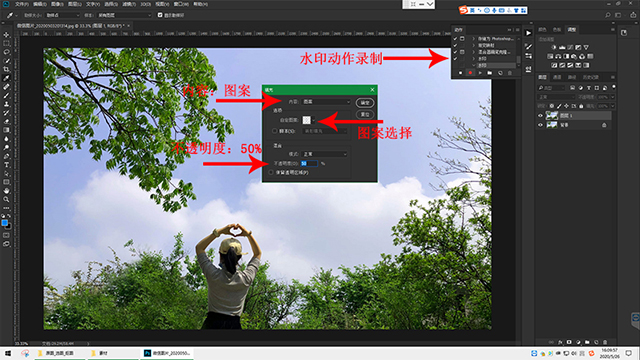640x360 pixels.
Task: Click the play action triangle in Actions panel
Action: click(480, 73)
